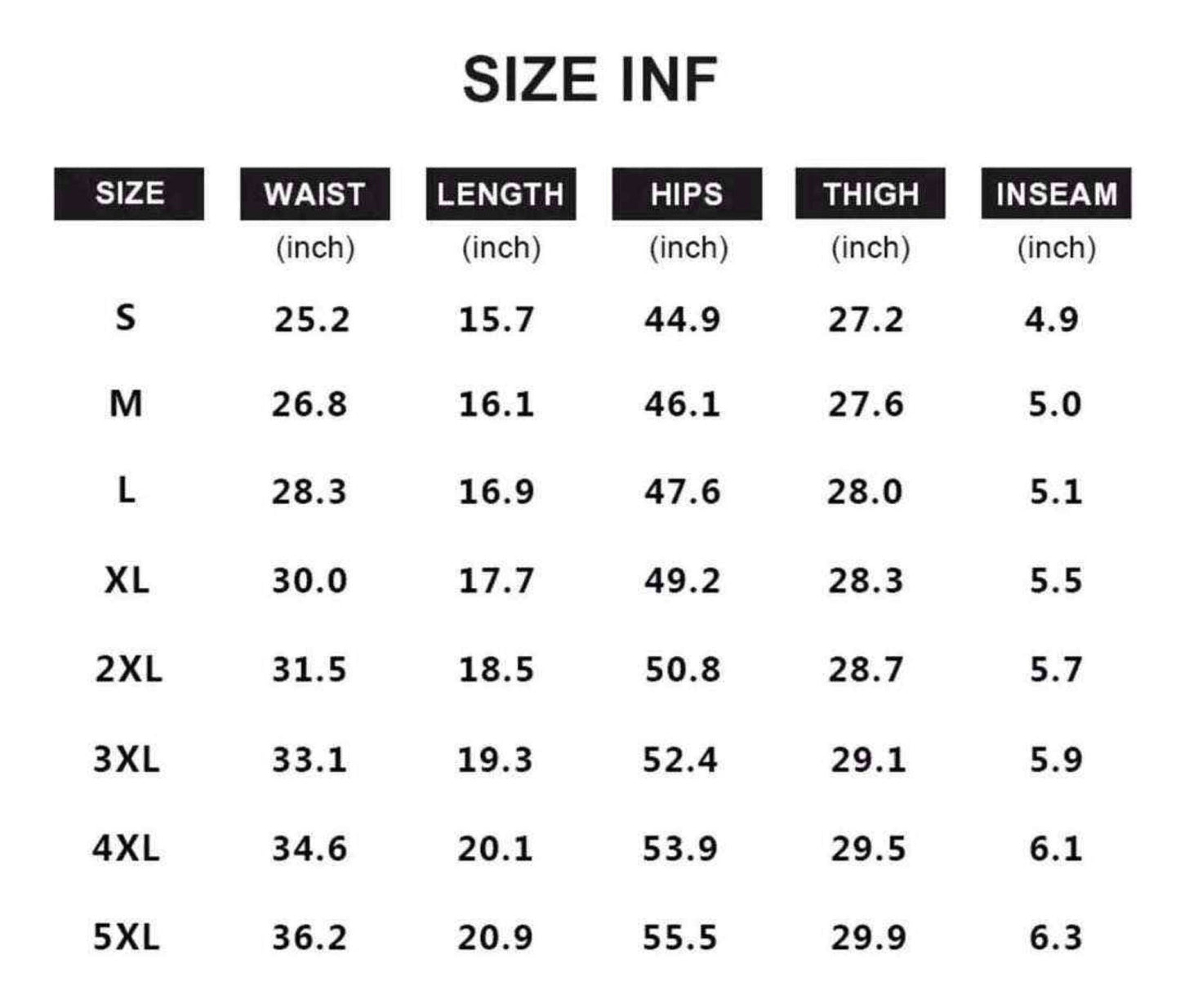Select the 2XL size label
Screen dimensions: 1180x1008
[x=129, y=669]
